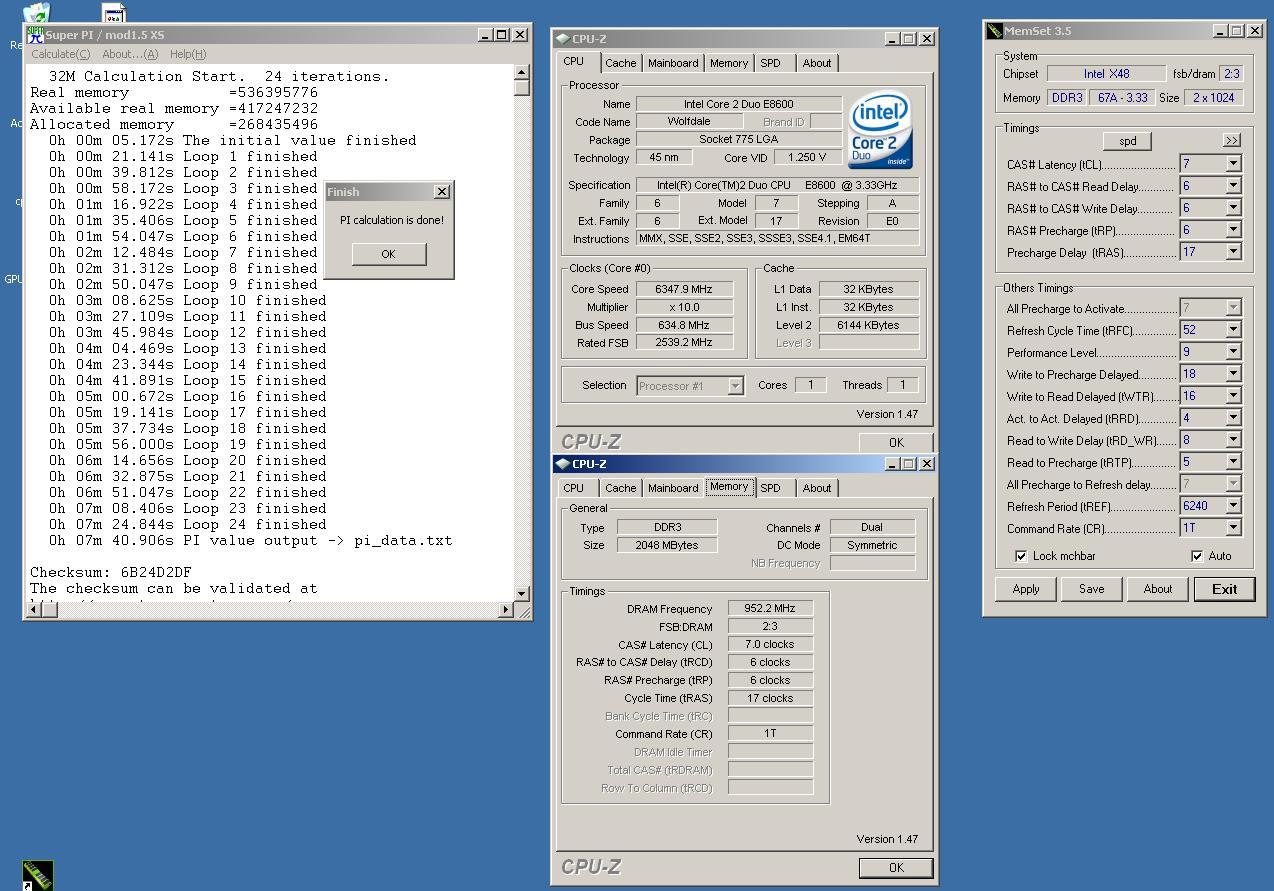This screenshot has height=891, width=1274.
Task: Click About button in MemSet
Action: pos(1157,589)
